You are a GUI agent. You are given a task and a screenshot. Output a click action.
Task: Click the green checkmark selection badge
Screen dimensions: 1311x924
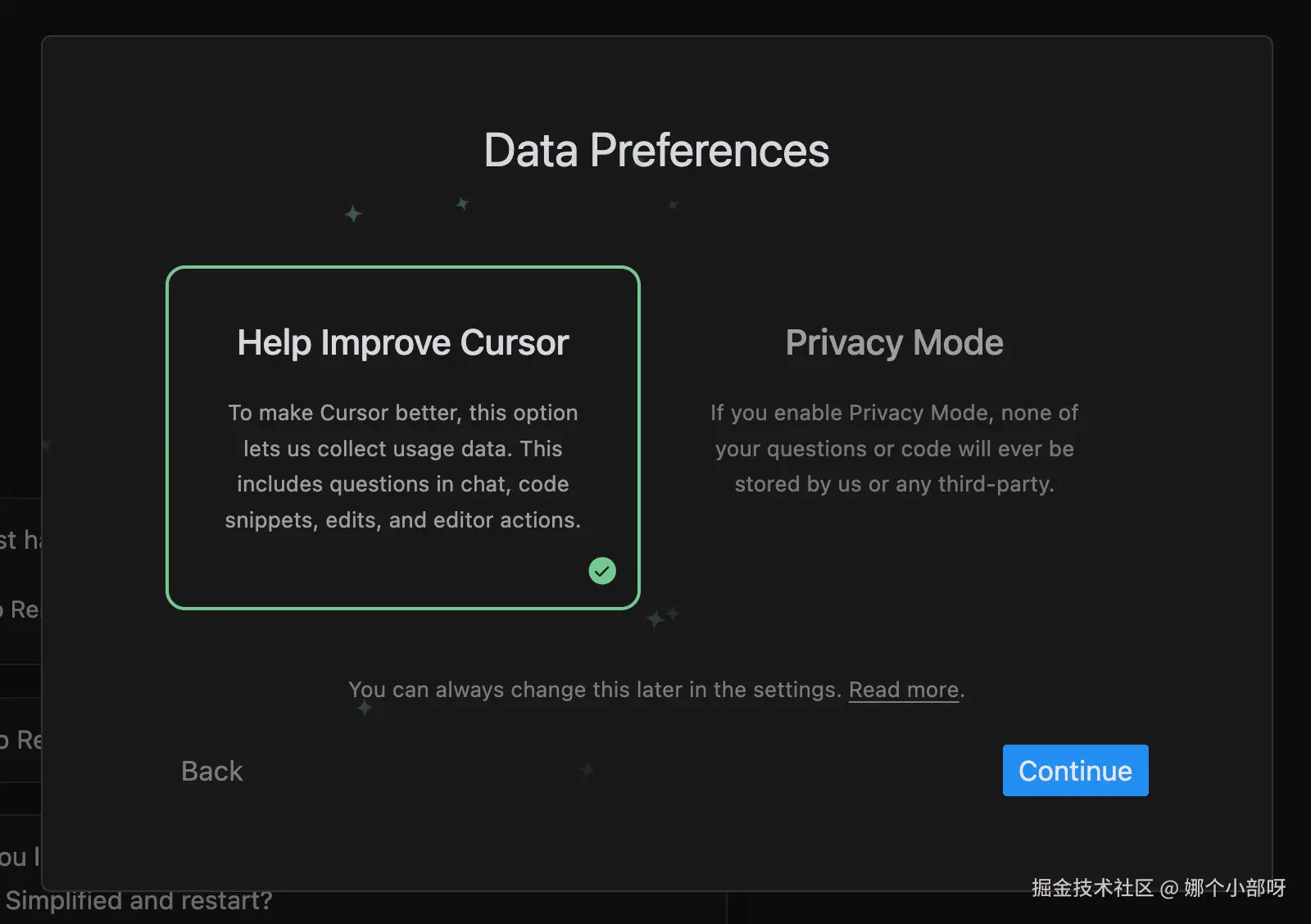coord(602,571)
